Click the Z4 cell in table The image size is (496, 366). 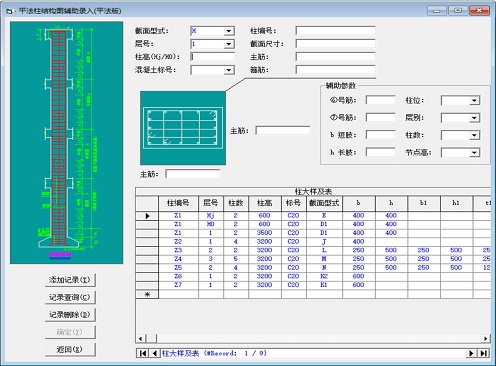click(x=178, y=259)
